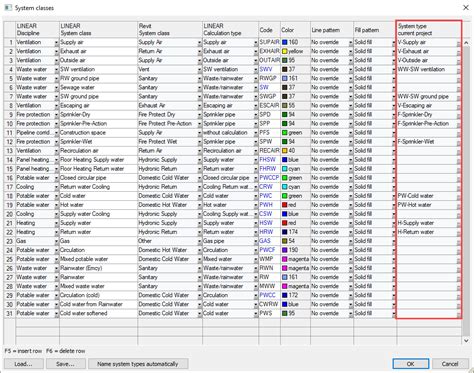Click the System classes window icon

tap(8, 7)
